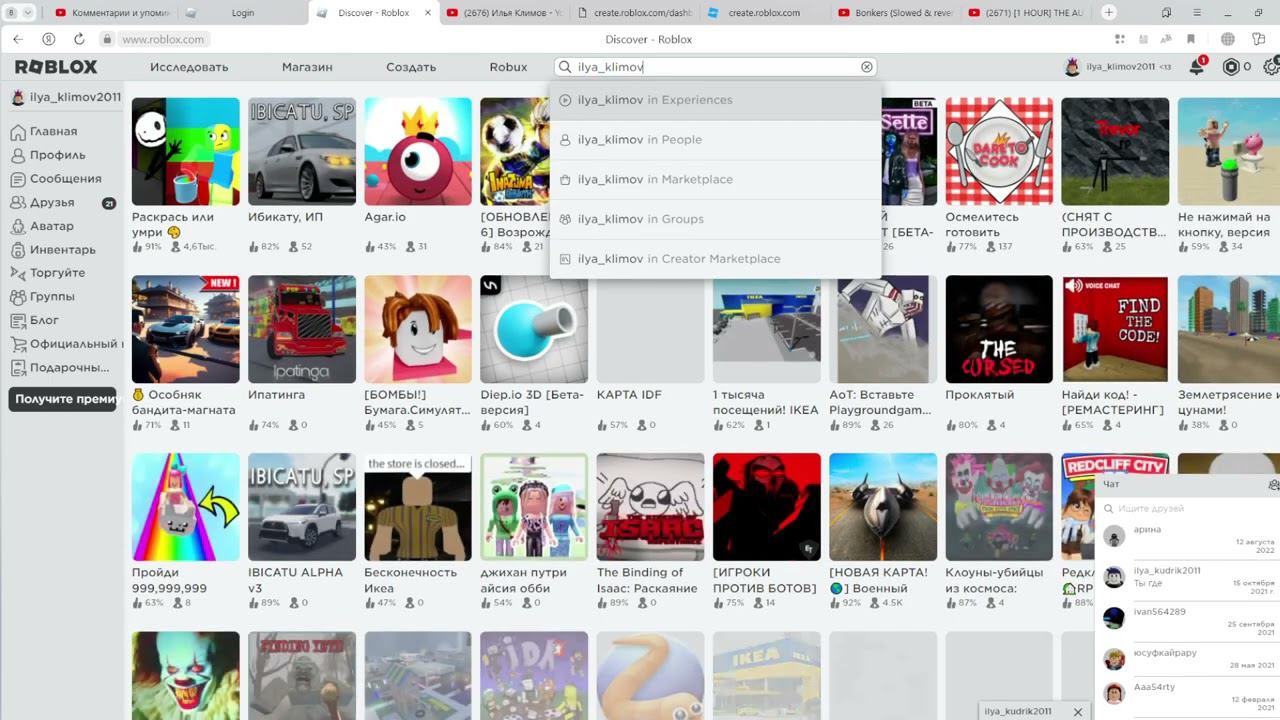Go back with the browser back arrow

[x=18, y=39]
